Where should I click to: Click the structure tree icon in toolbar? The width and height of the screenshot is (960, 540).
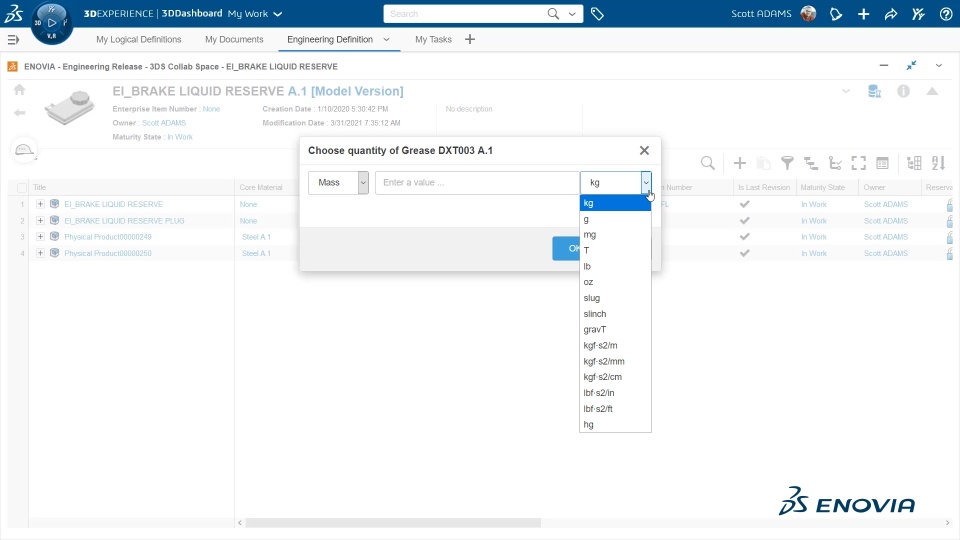tap(811, 163)
